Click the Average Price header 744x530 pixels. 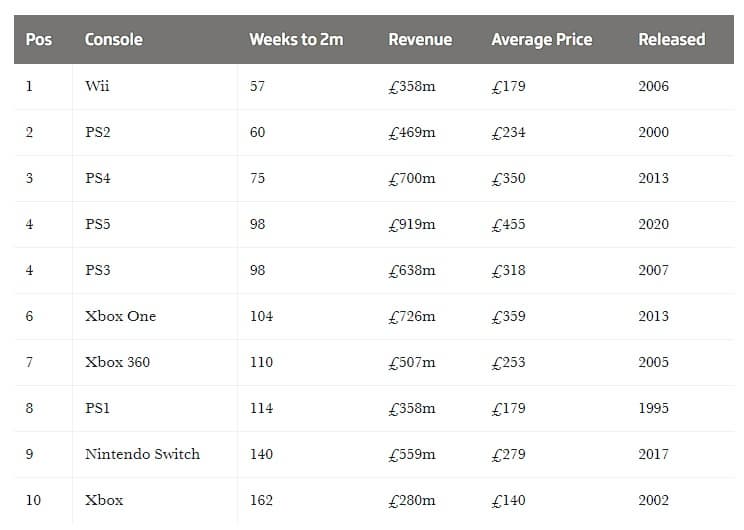541,40
